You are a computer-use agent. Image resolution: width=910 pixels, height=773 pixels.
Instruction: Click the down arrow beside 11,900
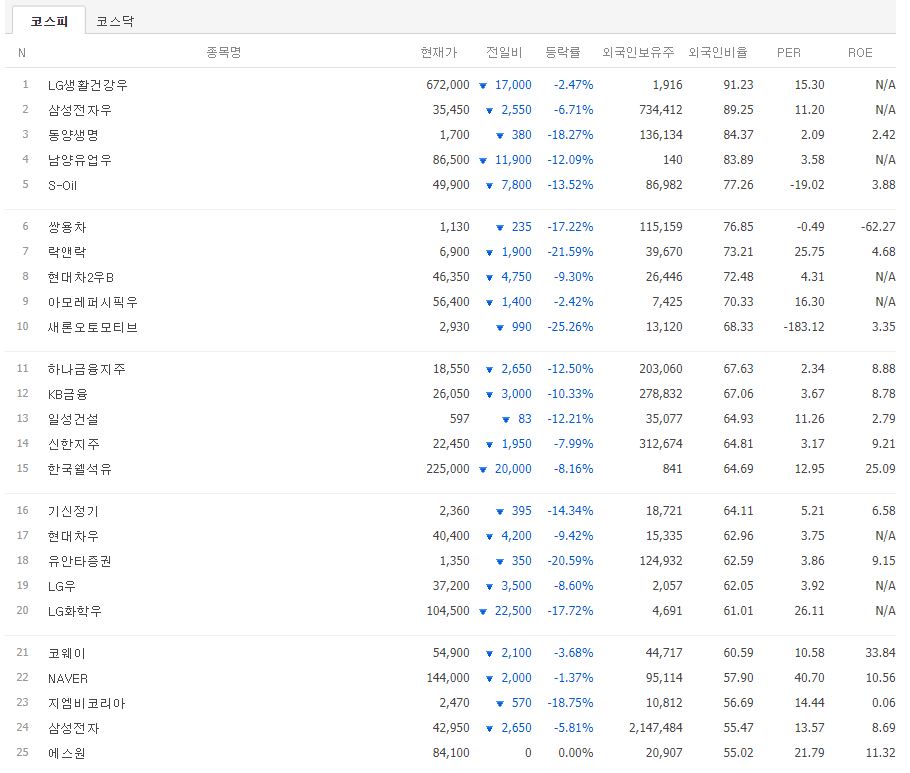click(483, 161)
